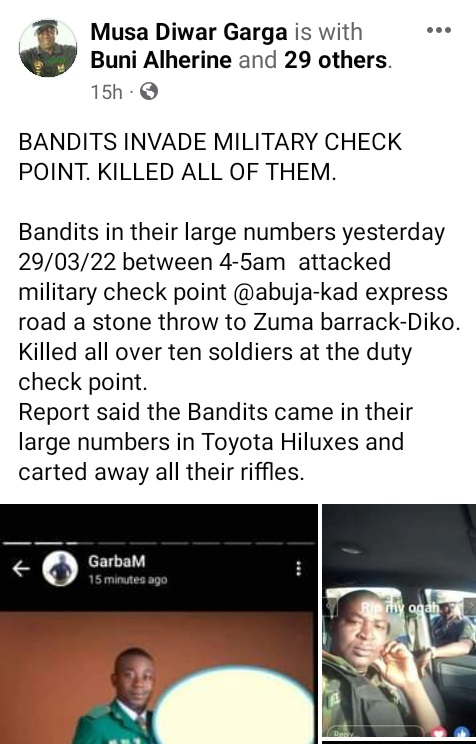Tap the GarbaM username in story header

pyautogui.click(x=117, y=561)
